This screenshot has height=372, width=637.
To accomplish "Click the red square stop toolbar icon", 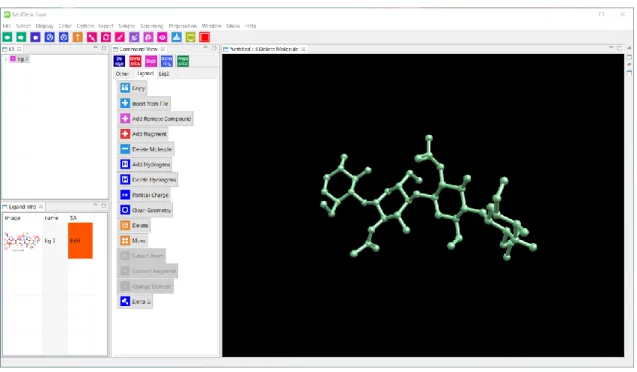I will click(204, 37).
